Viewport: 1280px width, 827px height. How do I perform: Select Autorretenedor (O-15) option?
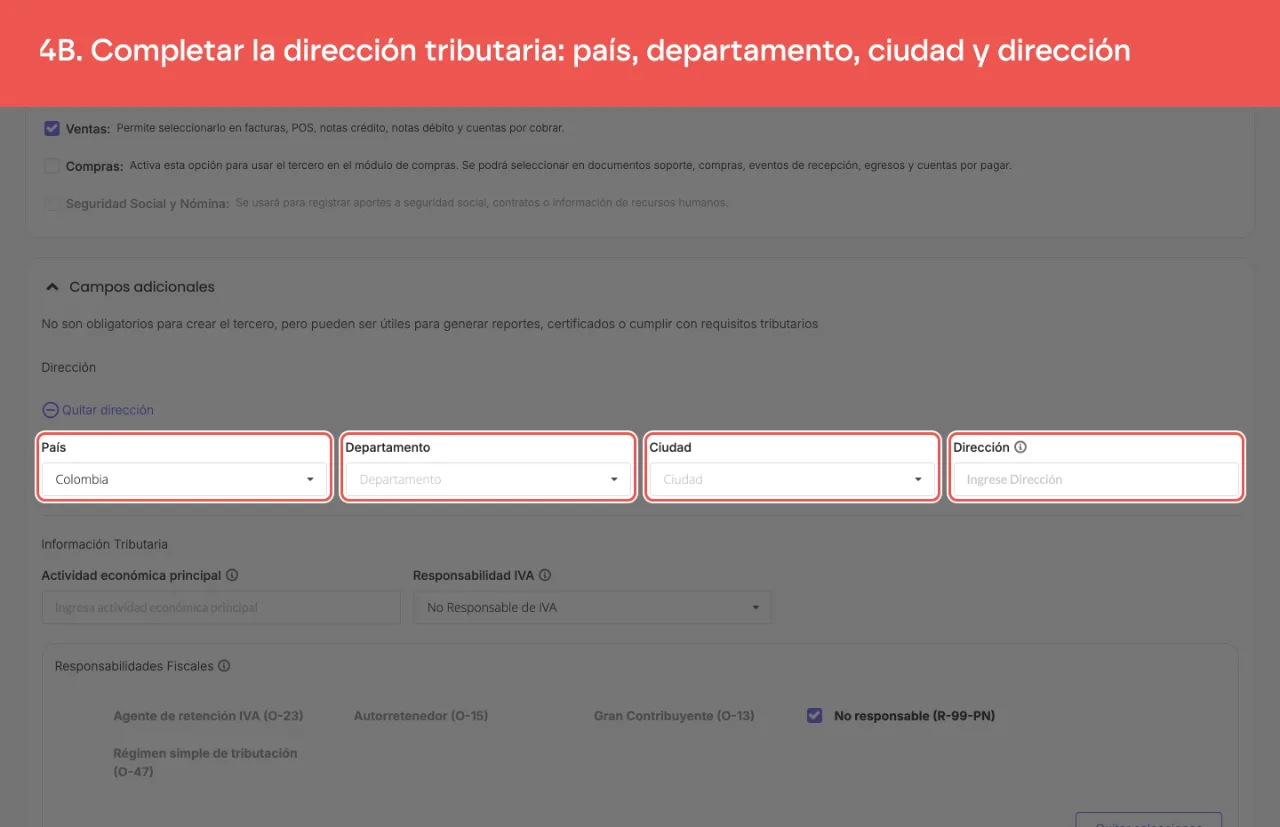[x=421, y=716]
